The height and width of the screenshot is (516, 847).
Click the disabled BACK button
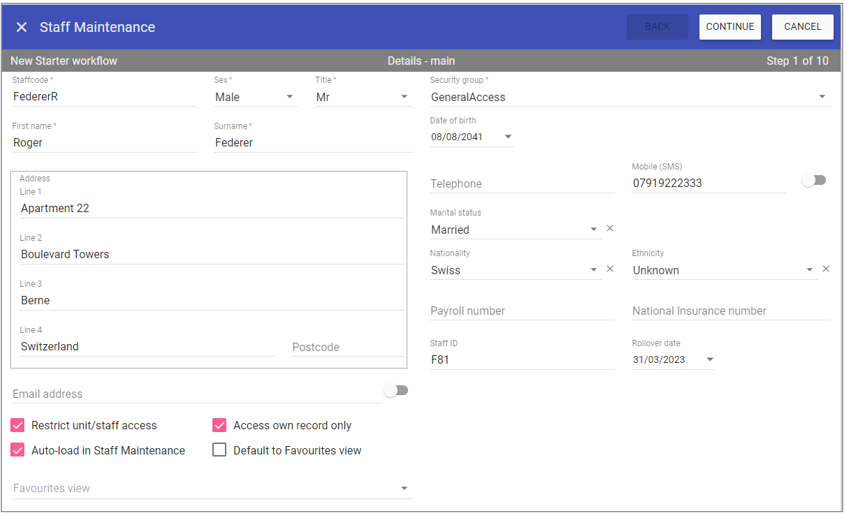(657, 27)
